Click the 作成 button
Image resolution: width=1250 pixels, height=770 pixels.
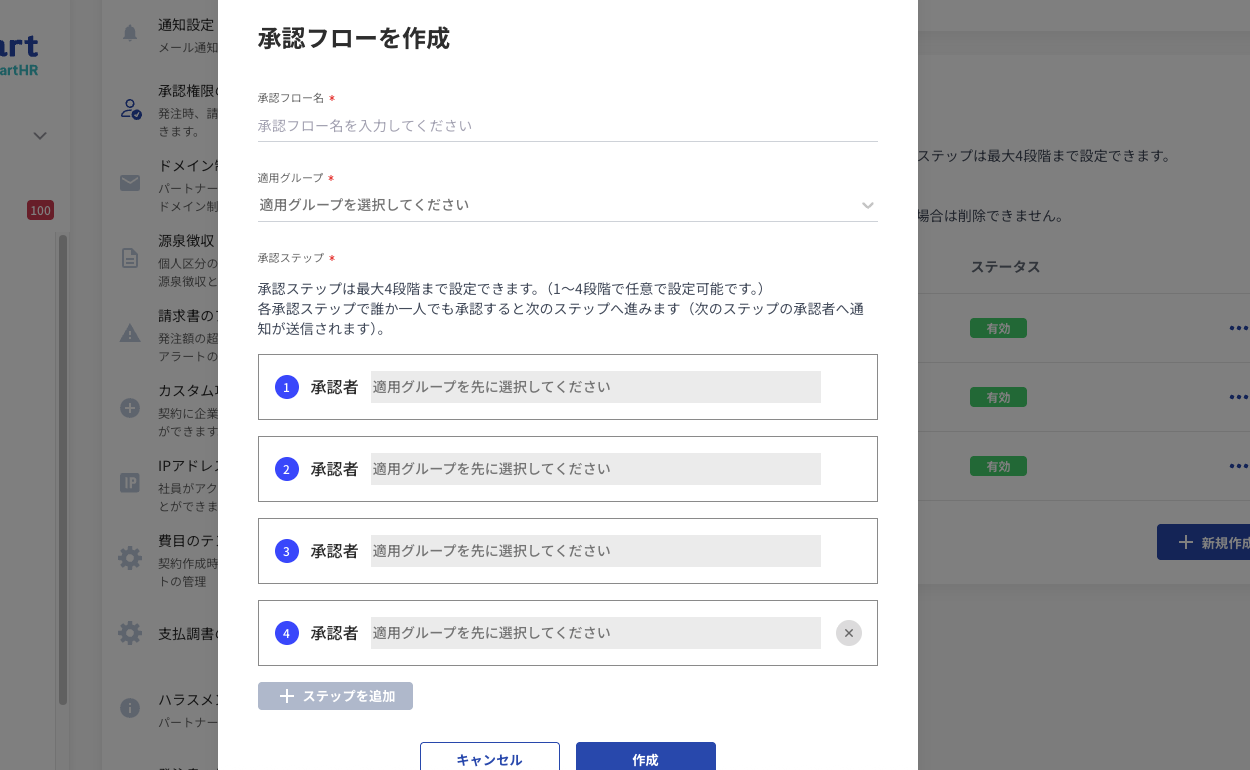click(645, 758)
